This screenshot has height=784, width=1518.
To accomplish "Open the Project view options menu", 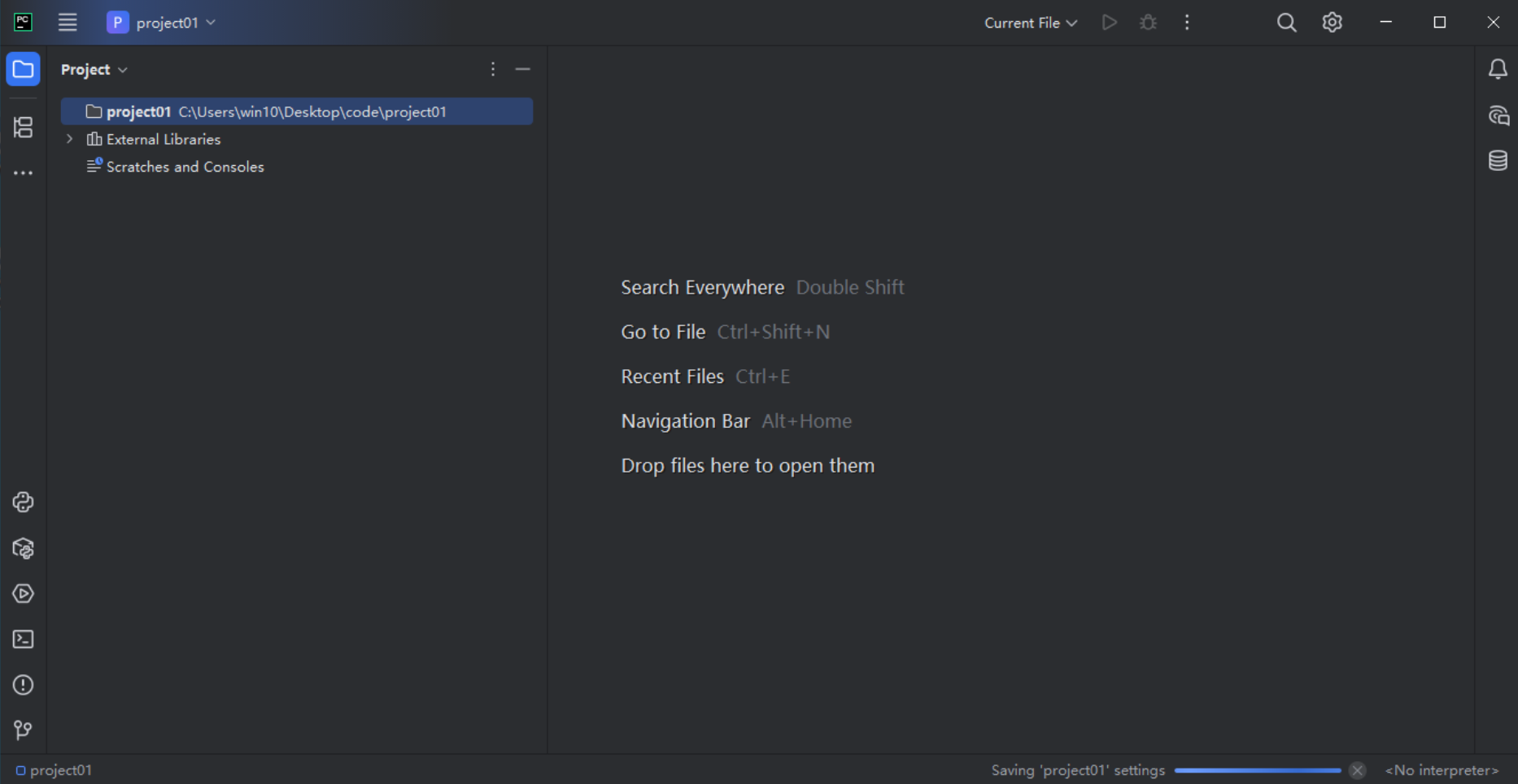I will pyautogui.click(x=493, y=69).
